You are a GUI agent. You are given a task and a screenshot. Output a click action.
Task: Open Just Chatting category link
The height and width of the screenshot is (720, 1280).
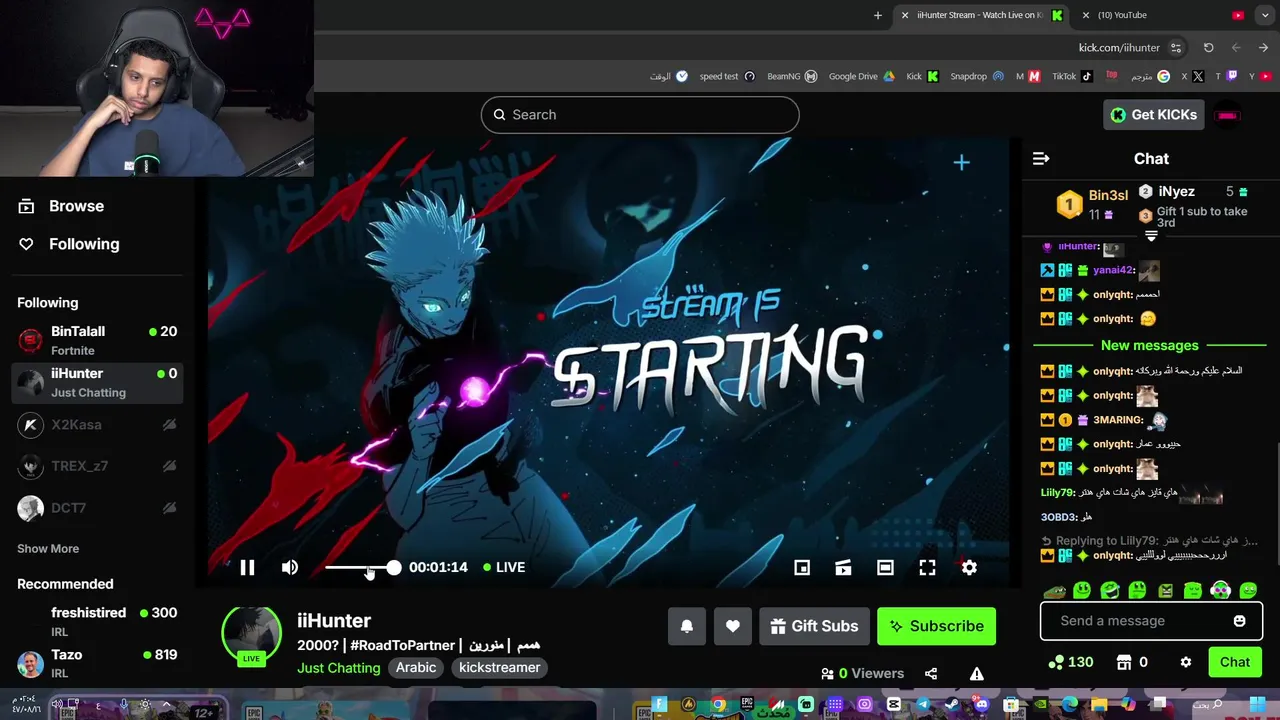[x=339, y=668]
